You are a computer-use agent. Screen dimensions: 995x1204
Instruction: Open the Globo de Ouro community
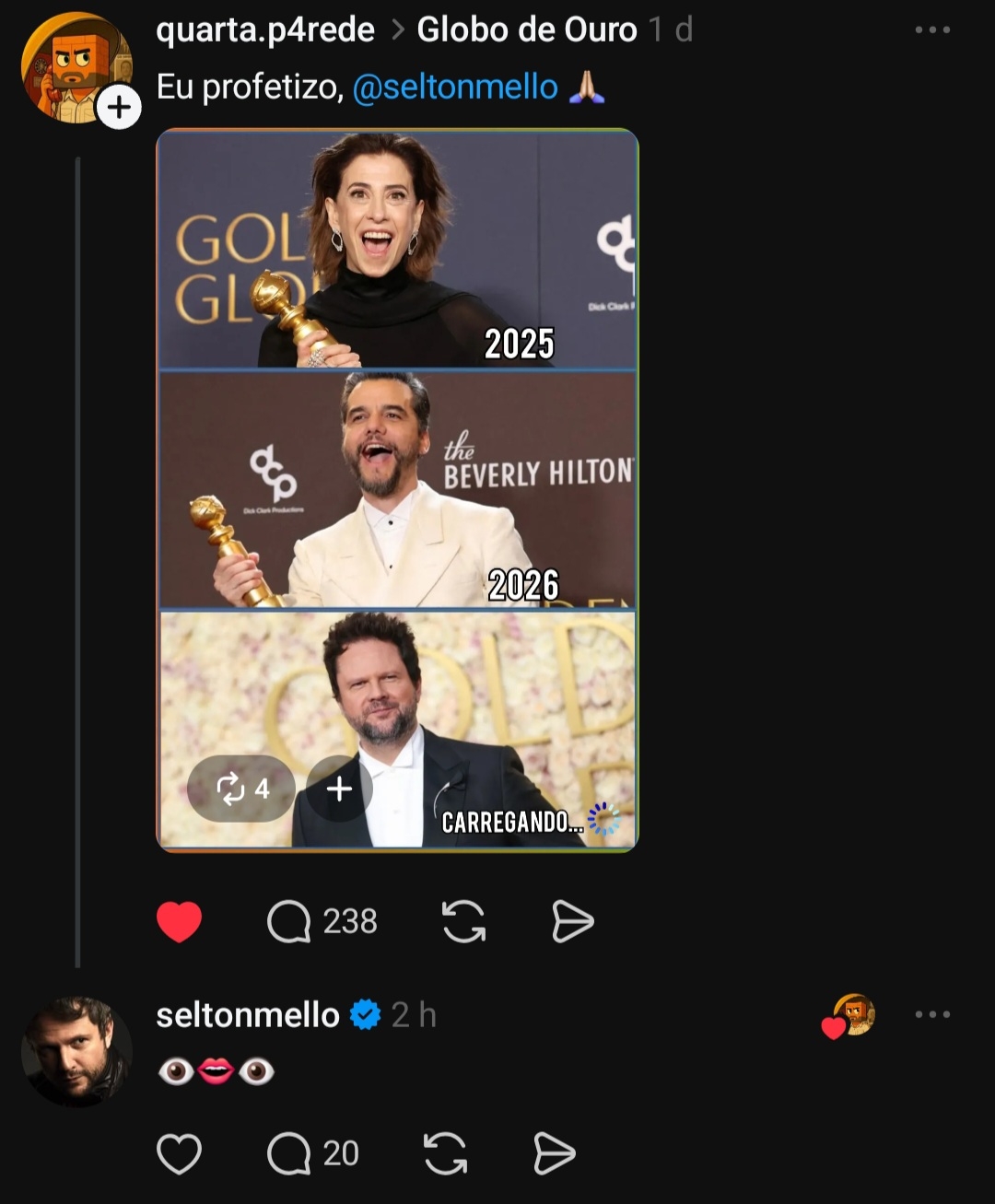click(x=527, y=30)
